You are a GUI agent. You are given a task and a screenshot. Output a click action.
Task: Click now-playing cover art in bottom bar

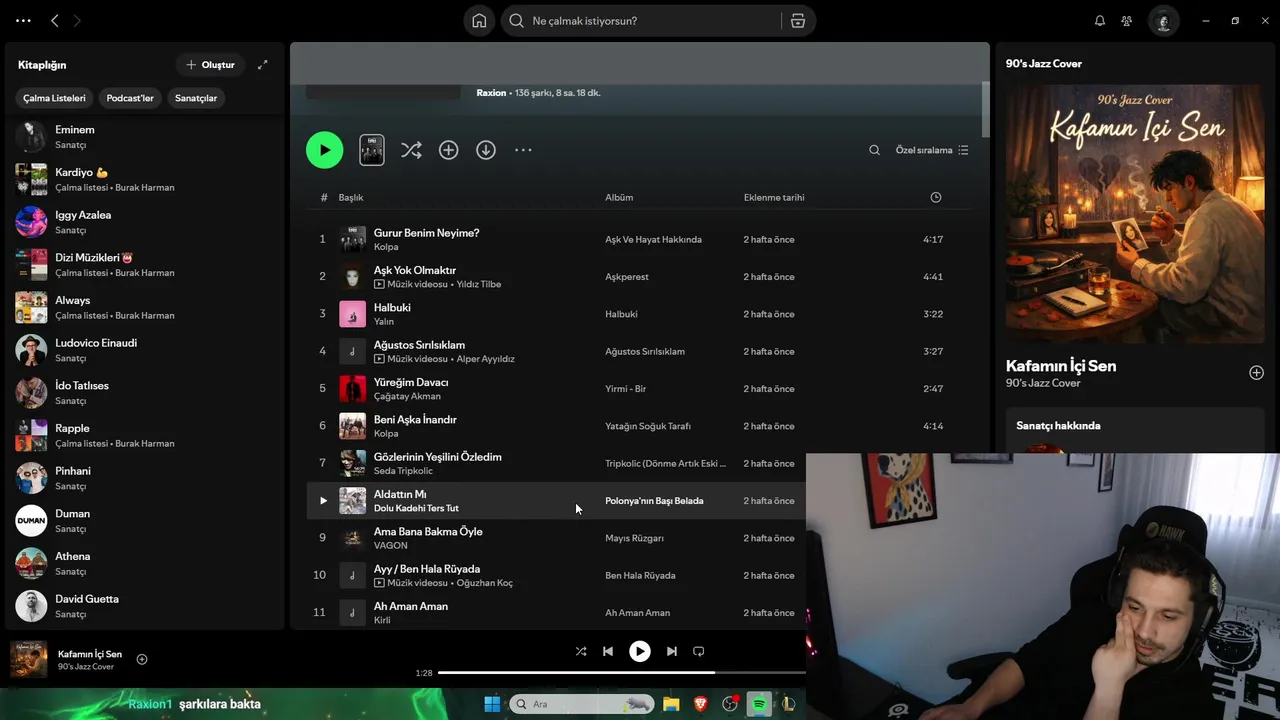pyautogui.click(x=29, y=659)
